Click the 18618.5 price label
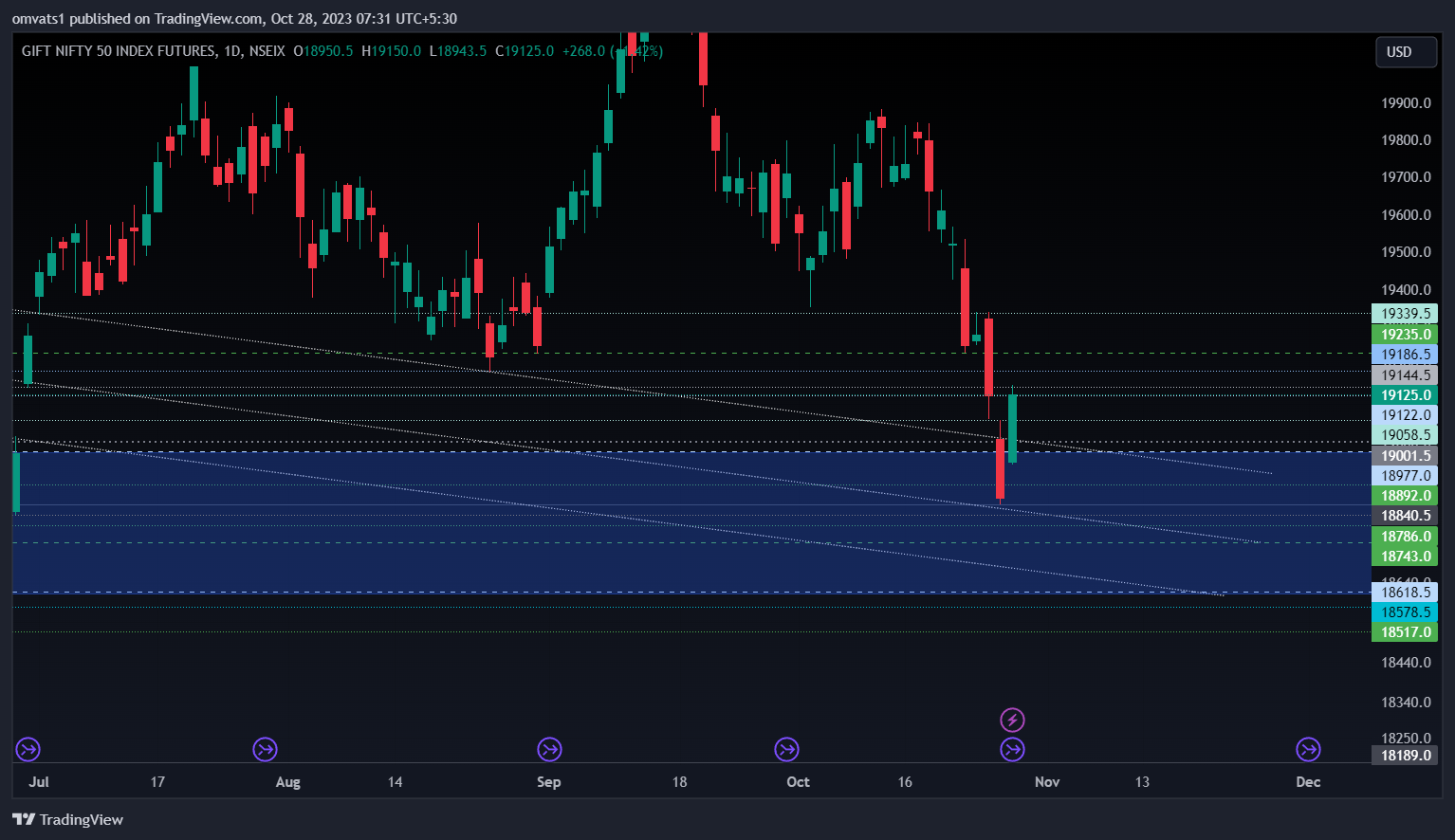Screen dimensions: 1455x840 [1405, 593]
